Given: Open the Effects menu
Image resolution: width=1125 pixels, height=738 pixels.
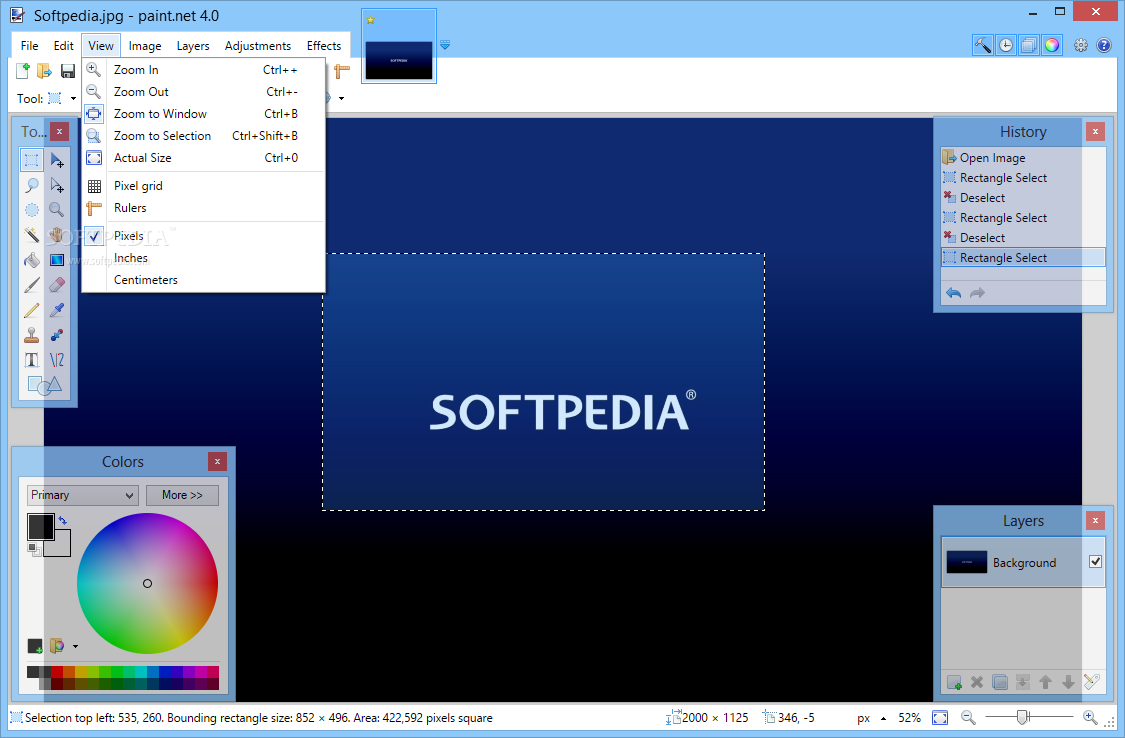Looking at the screenshot, I should coord(324,46).
